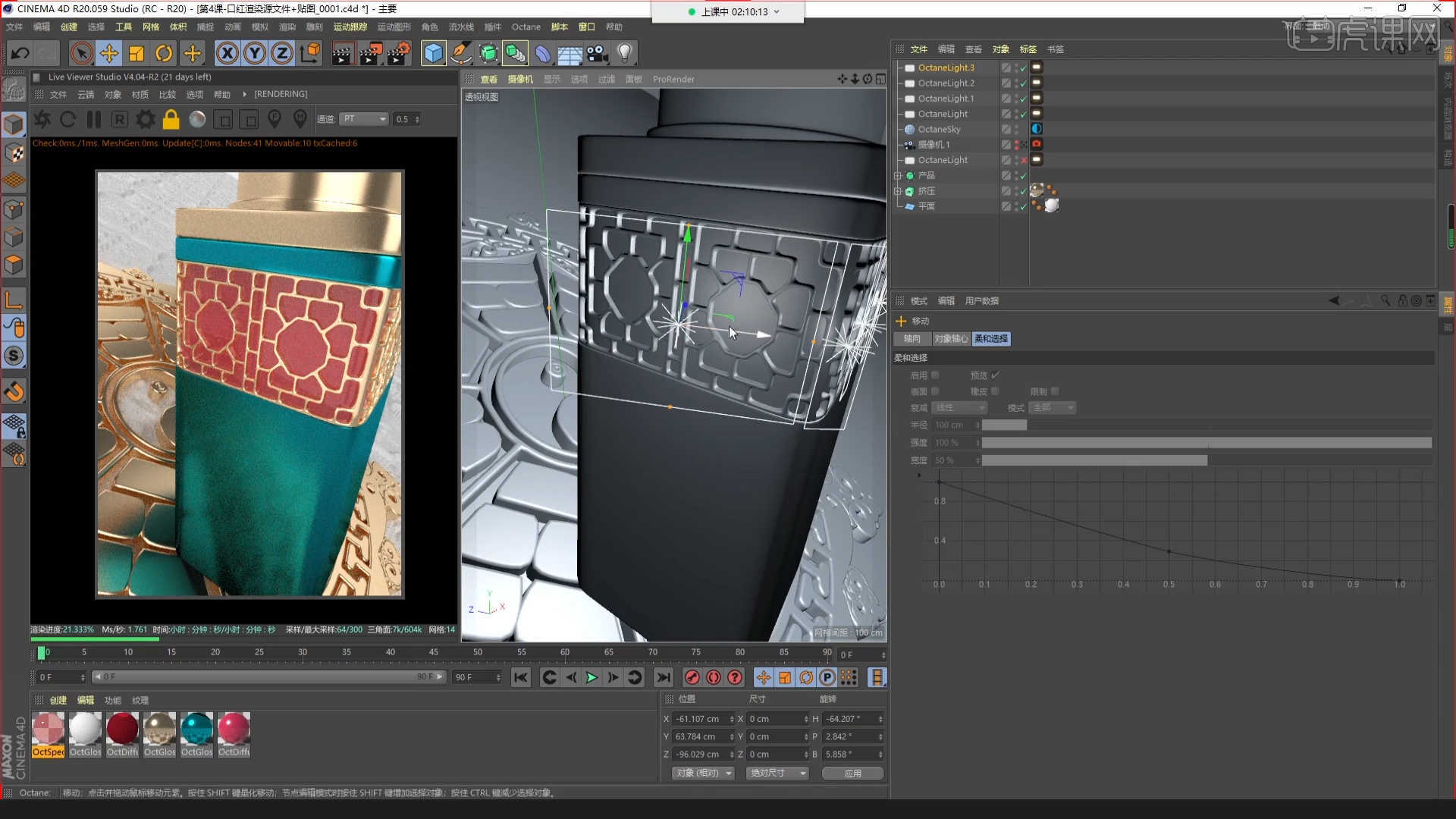Image resolution: width=1456 pixels, height=819 pixels.
Task: Toggle Y axis lock
Action: 255,53
